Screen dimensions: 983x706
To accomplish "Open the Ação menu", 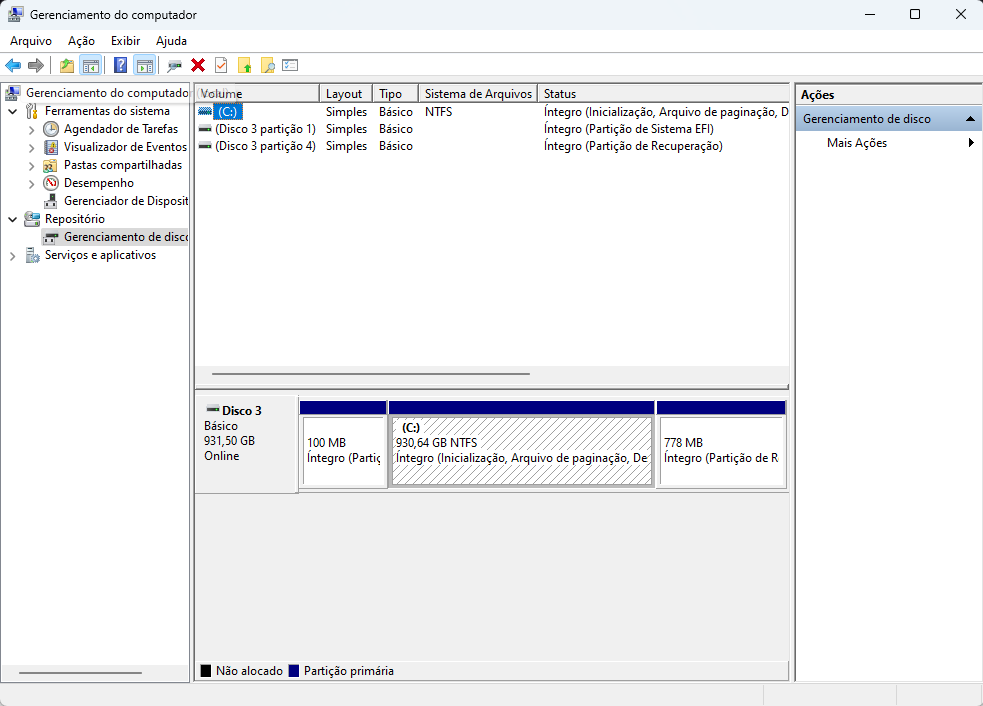I will pos(81,41).
